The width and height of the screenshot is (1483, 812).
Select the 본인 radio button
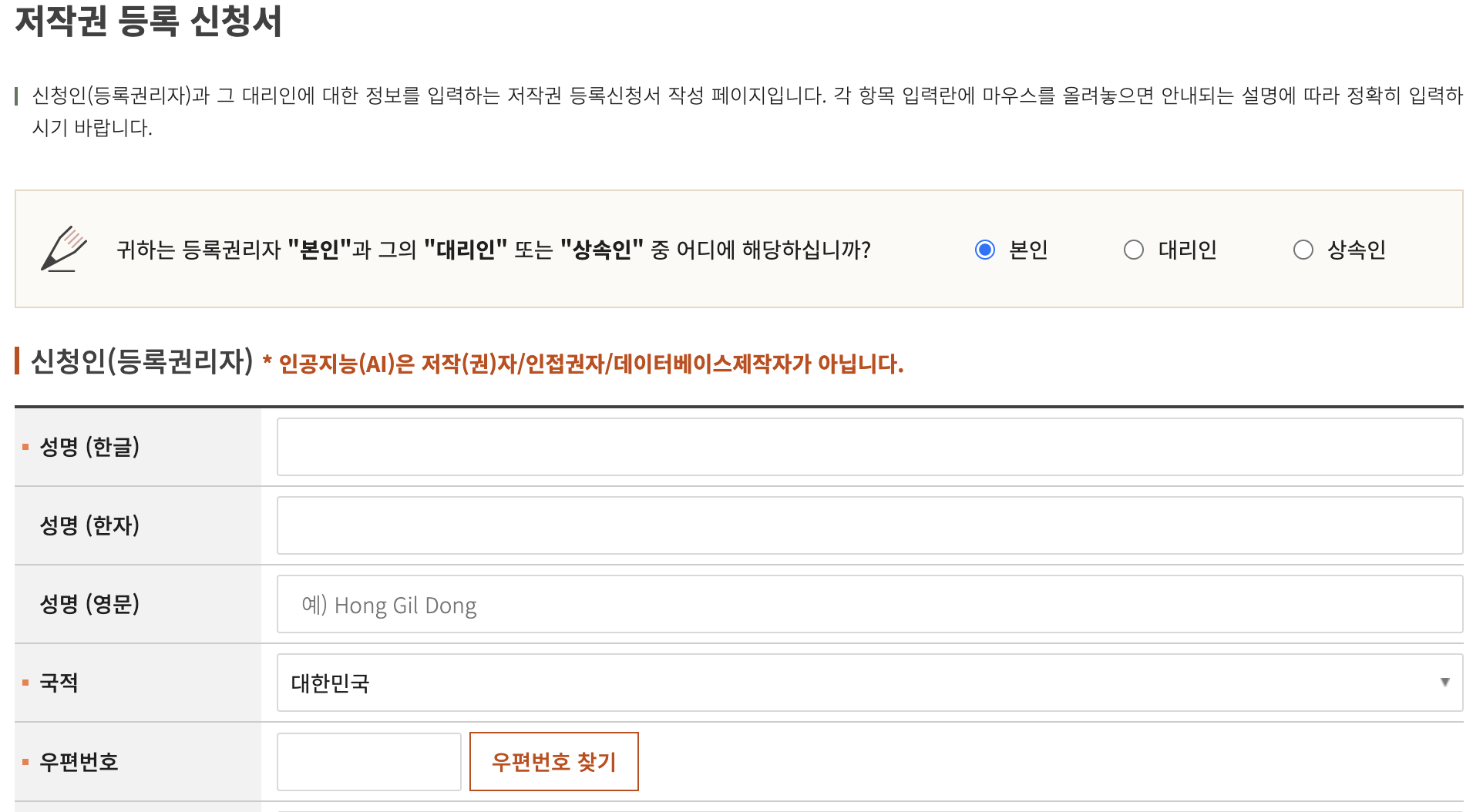tap(984, 249)
